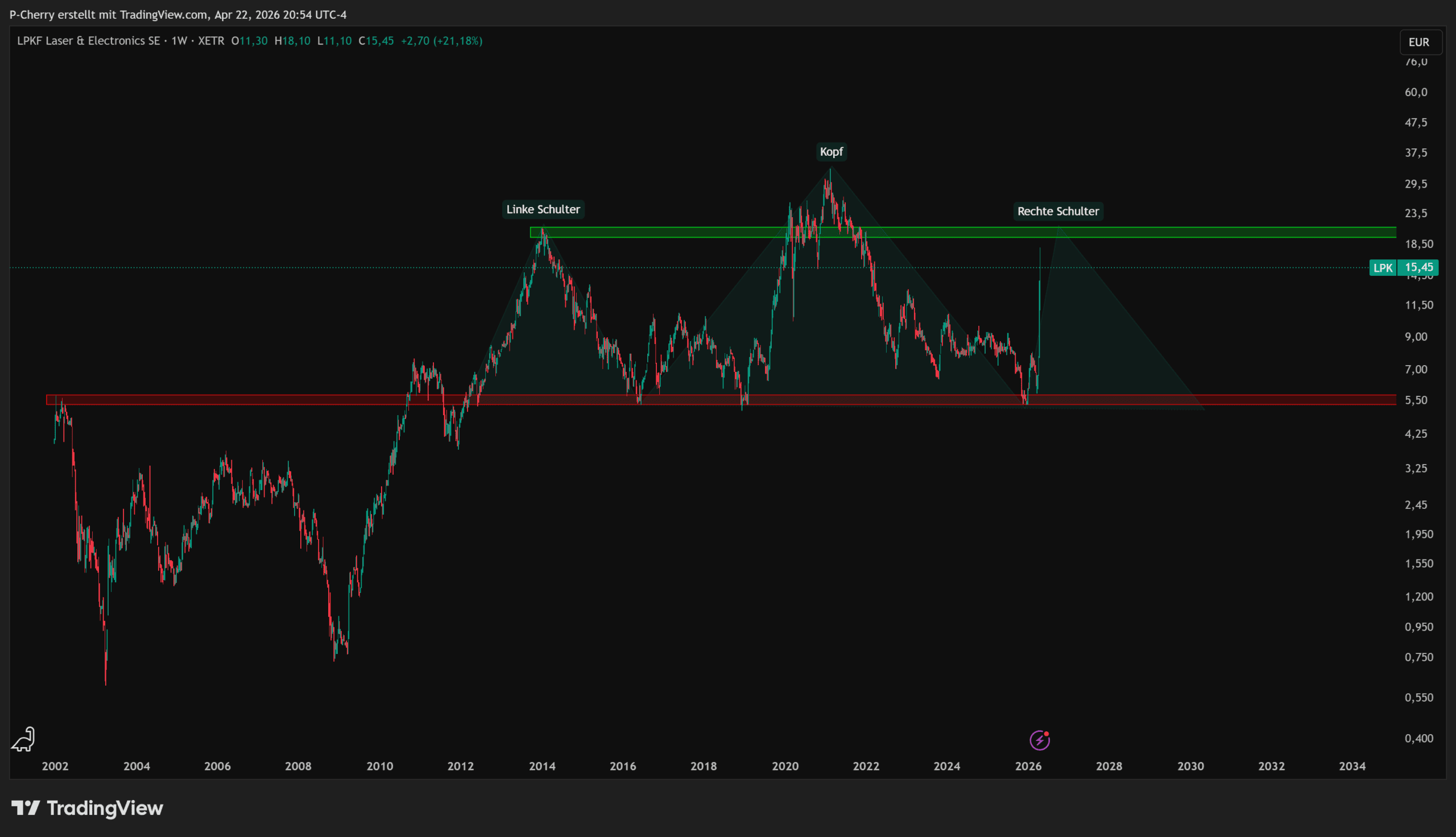Select the Rechte Schulter text label
The image size is (1456, 837).
(1058, 211)
